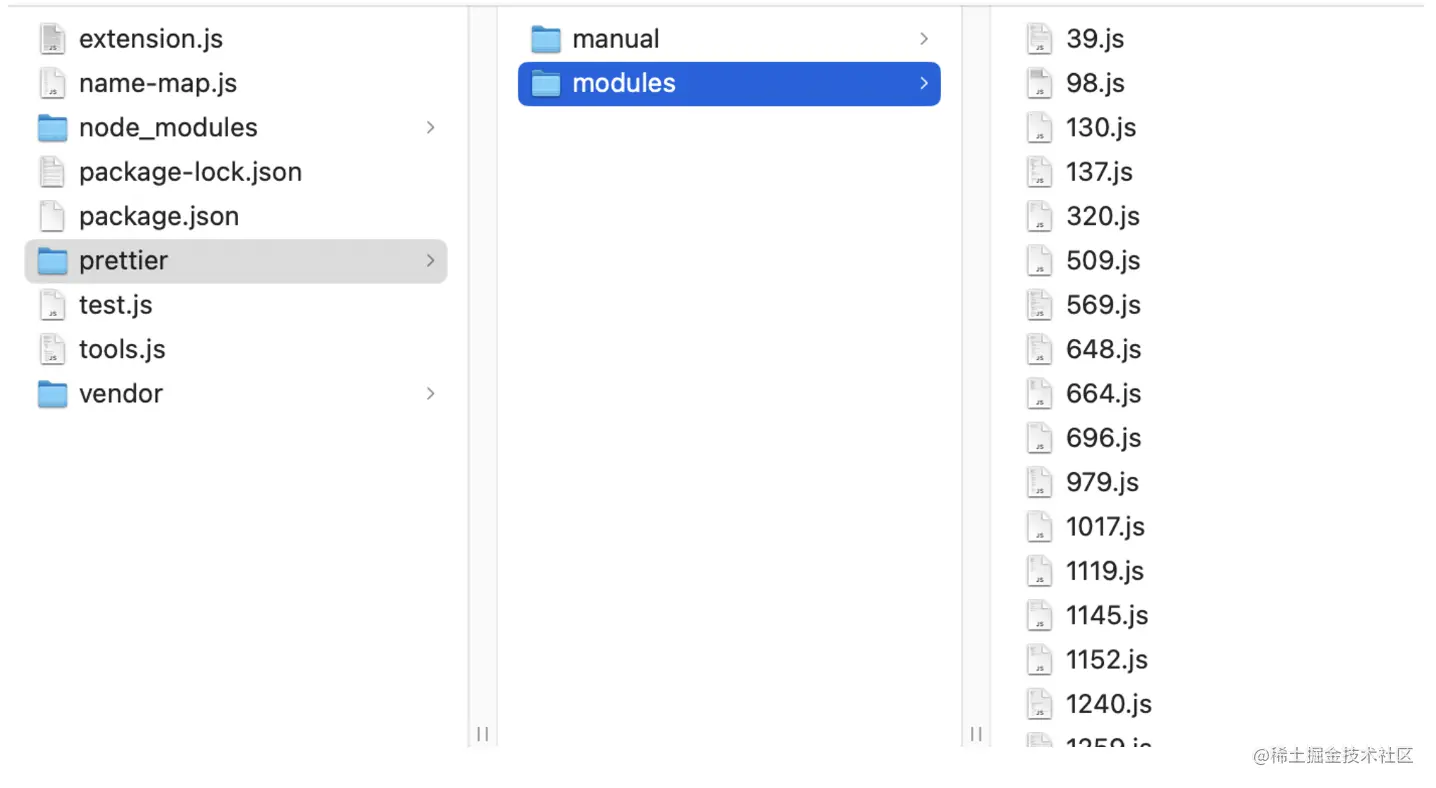1436x788 pixels.
Task: Click the chevron next to manual folder
Action: pyautogui.click(x=924, y=39)
